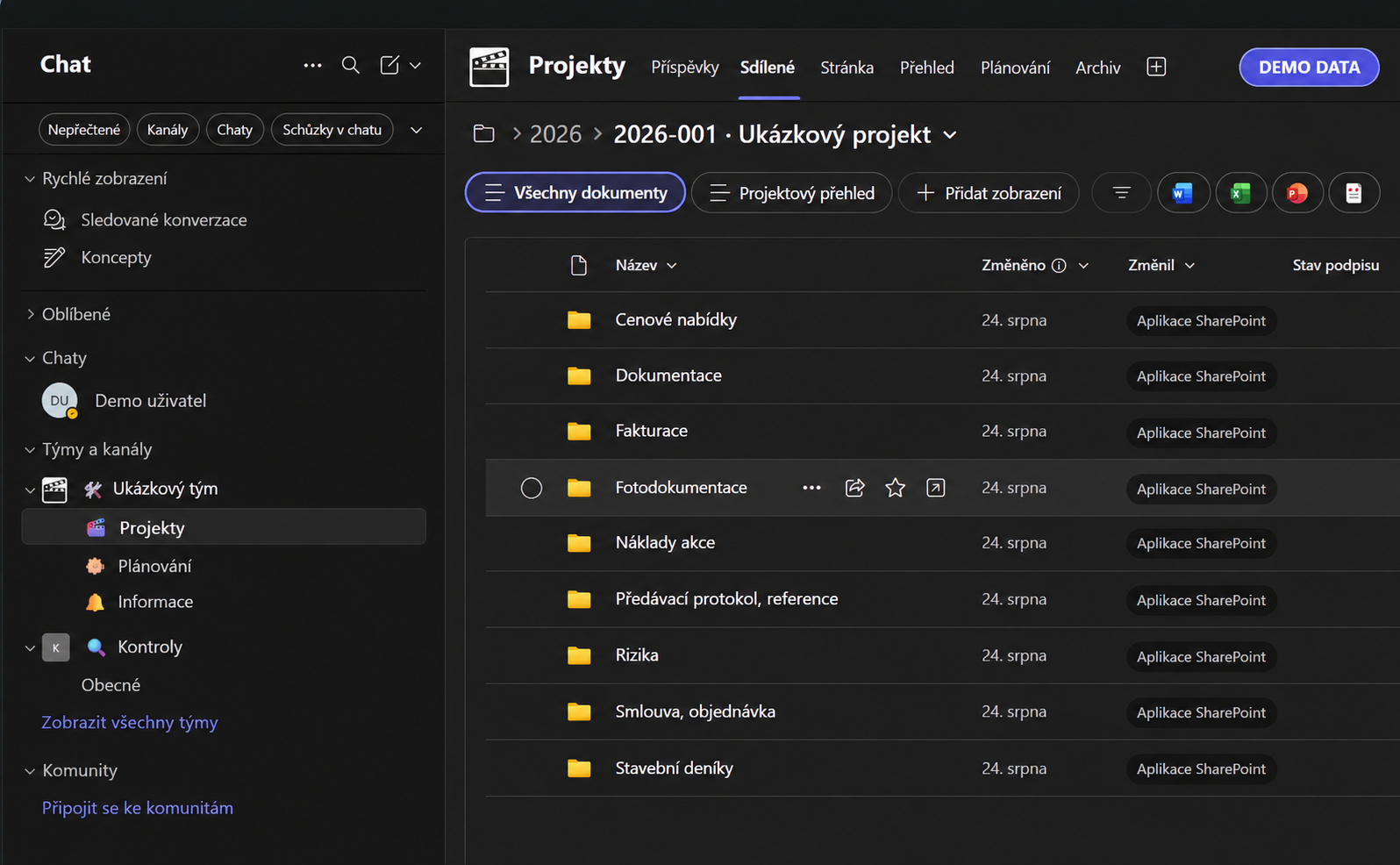Open search in Chat panel

(350, 65)
